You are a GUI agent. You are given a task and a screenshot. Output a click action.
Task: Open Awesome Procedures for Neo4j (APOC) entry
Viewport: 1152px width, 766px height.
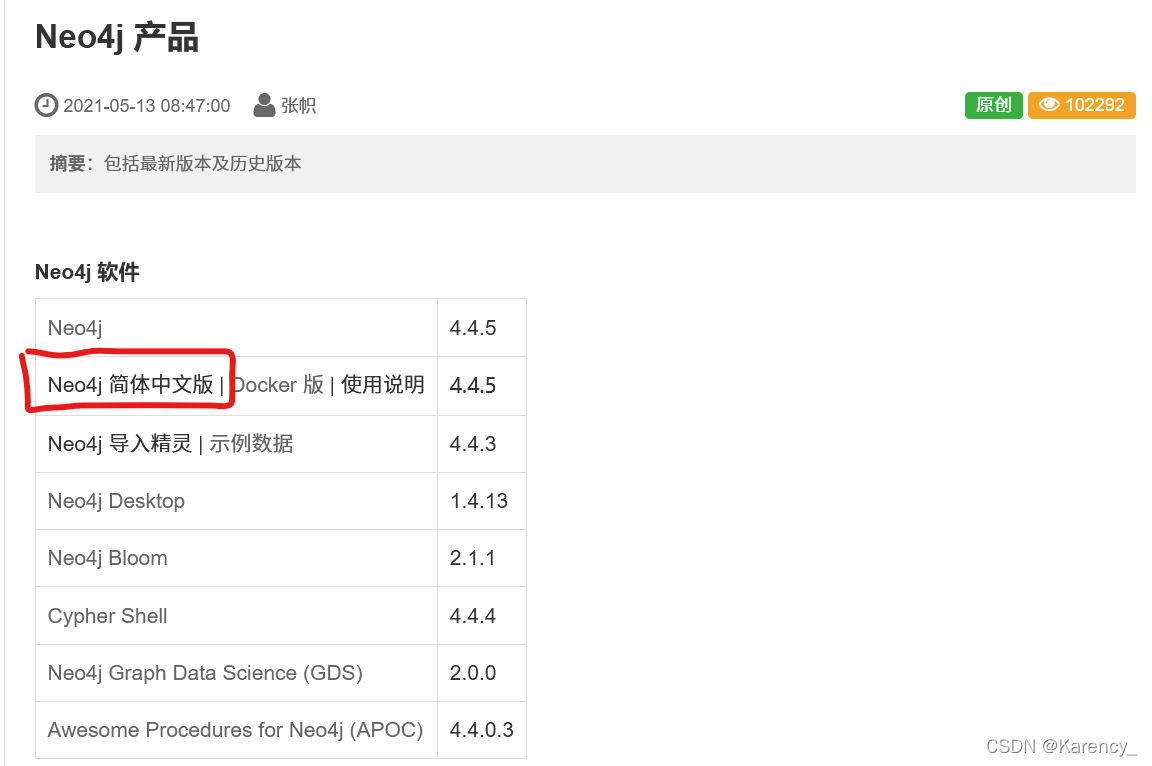235,730
